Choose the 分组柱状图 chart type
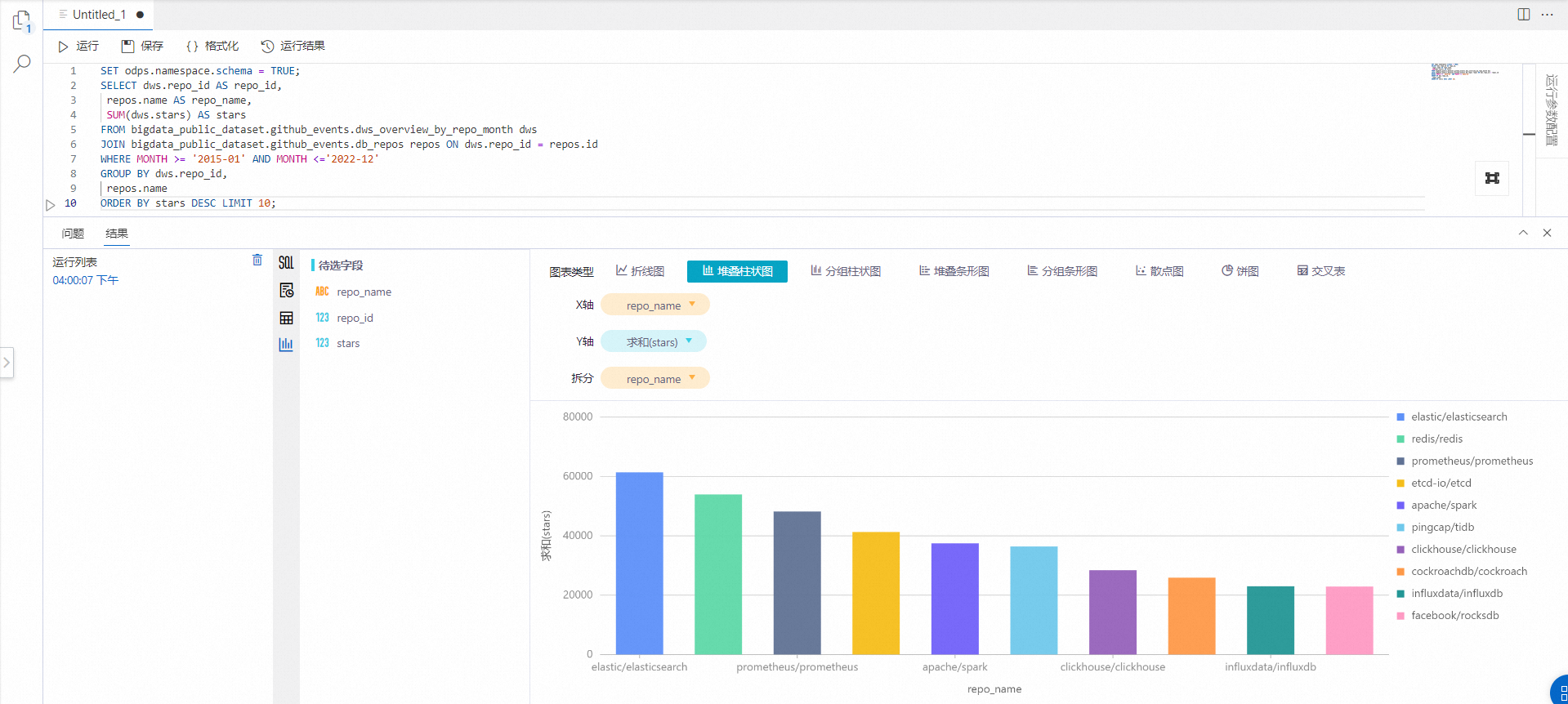Screen dimensions: 1568x704 846,271
